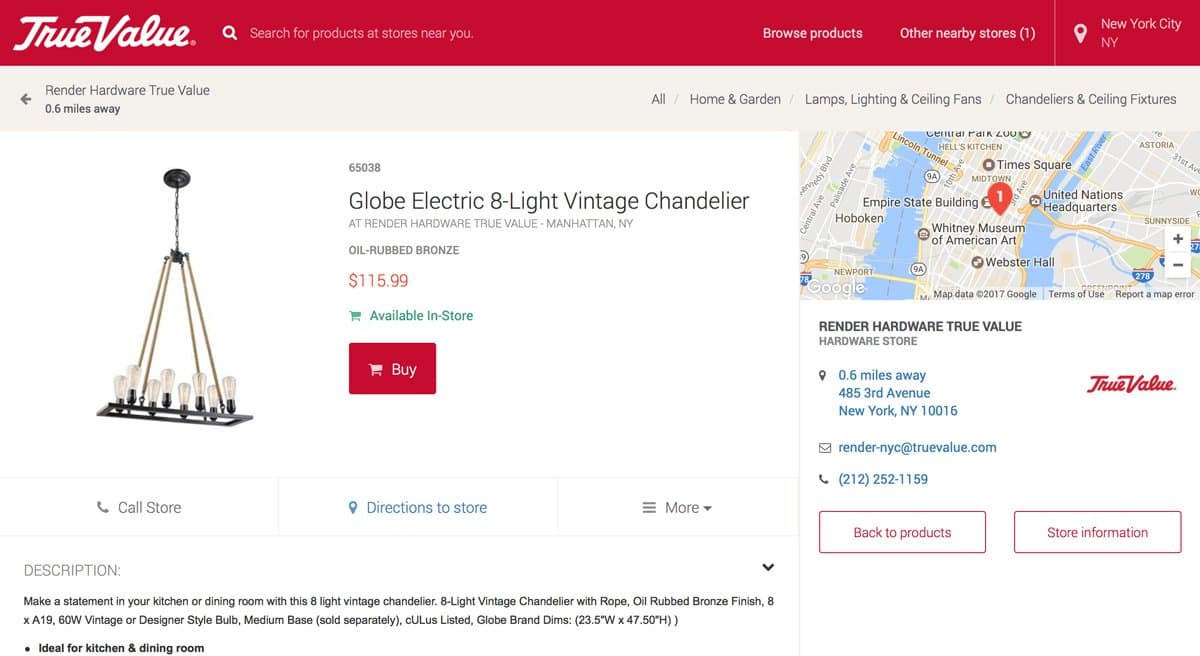Screen dimensions: 1200x656
Task: Click the location pin icon near New York City
Action: point(1080,34)
